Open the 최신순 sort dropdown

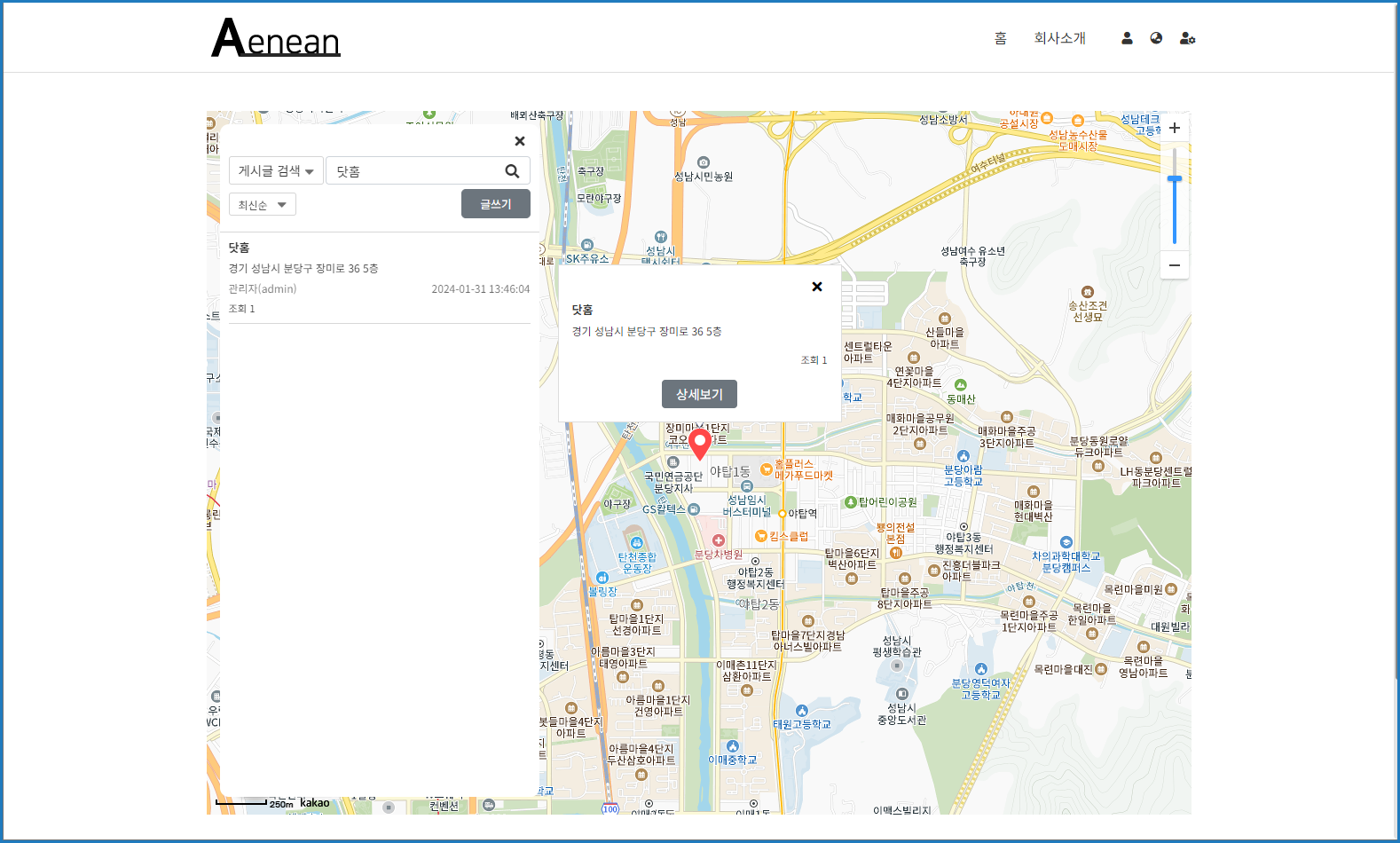[262, 205]
